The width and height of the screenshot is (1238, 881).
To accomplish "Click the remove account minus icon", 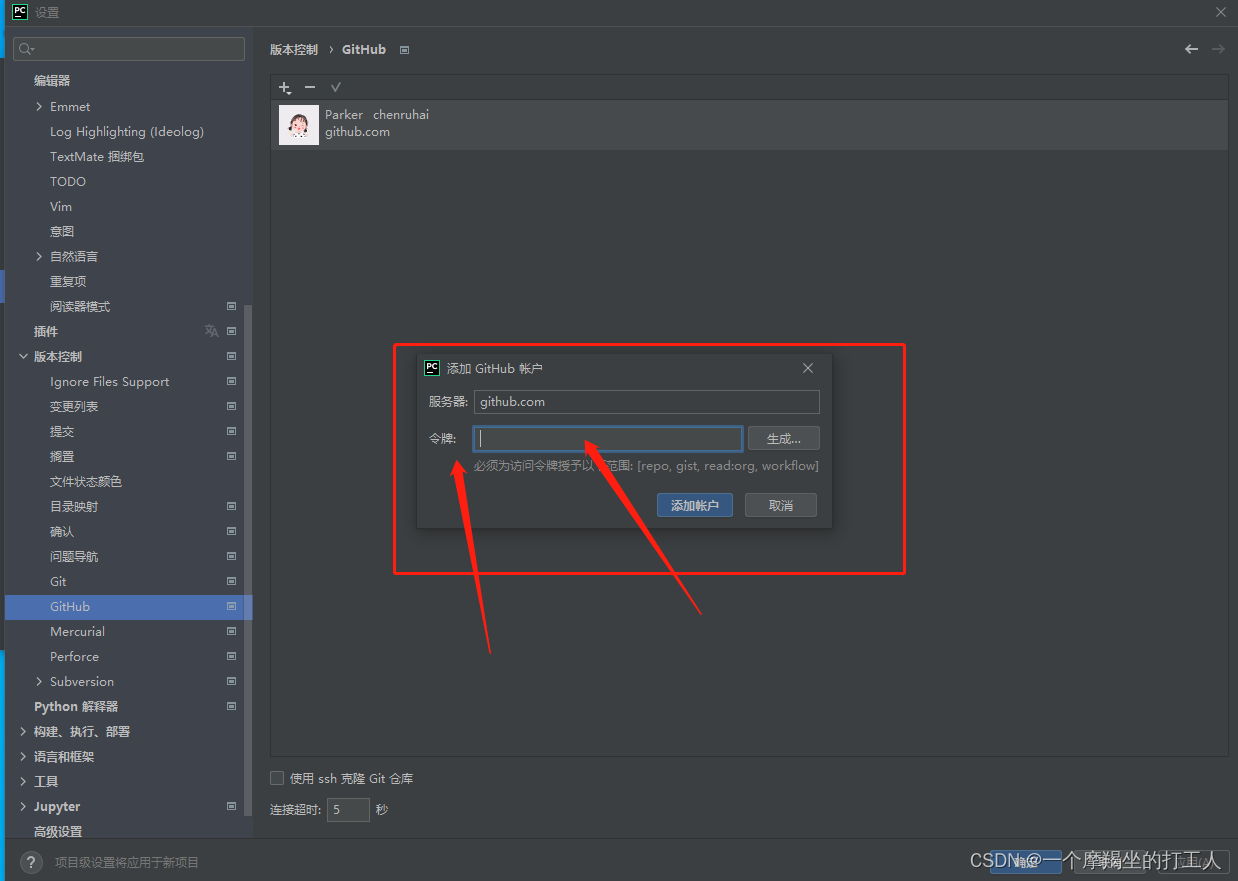I will [x=310, y=88].
